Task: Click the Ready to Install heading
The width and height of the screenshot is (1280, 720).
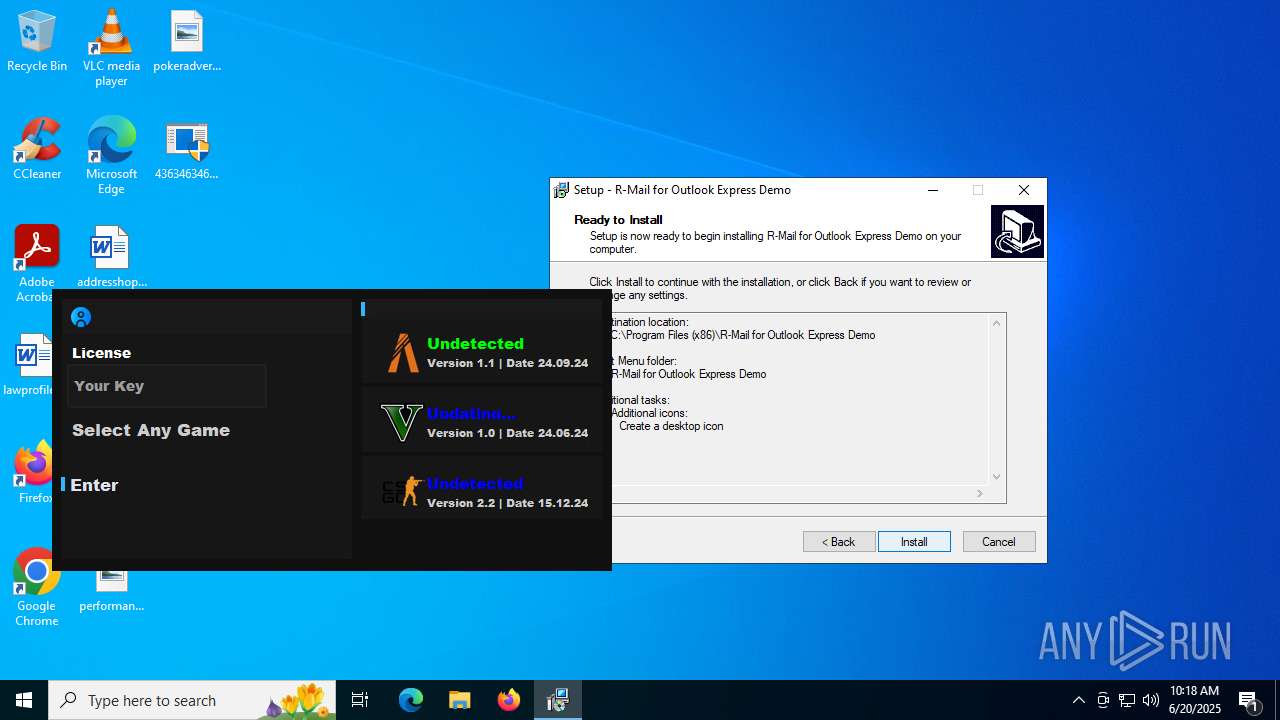Action: pos(618,220)
